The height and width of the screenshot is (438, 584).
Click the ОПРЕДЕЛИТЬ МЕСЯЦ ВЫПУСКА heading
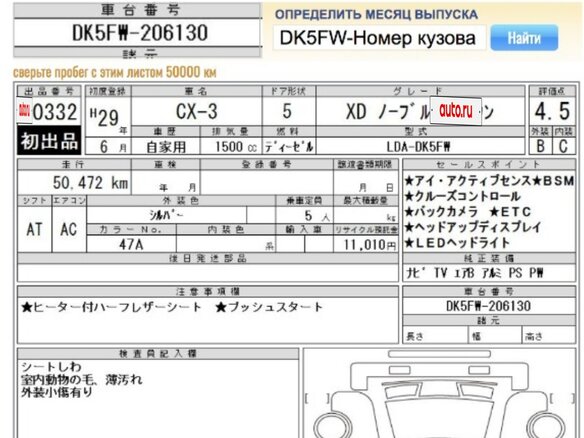(x=376, y=15)
